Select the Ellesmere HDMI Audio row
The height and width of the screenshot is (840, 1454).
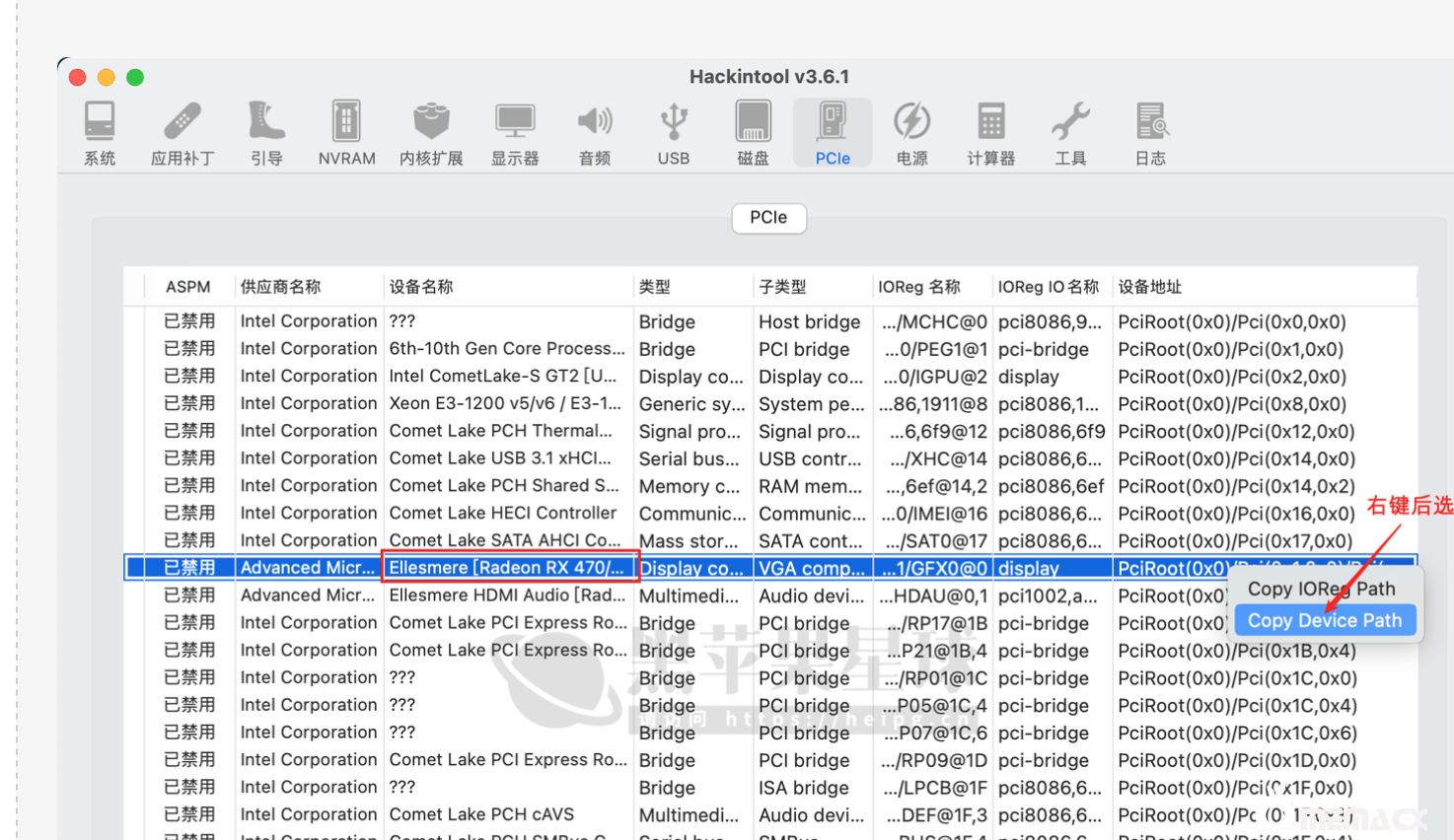tap(507, 595)
